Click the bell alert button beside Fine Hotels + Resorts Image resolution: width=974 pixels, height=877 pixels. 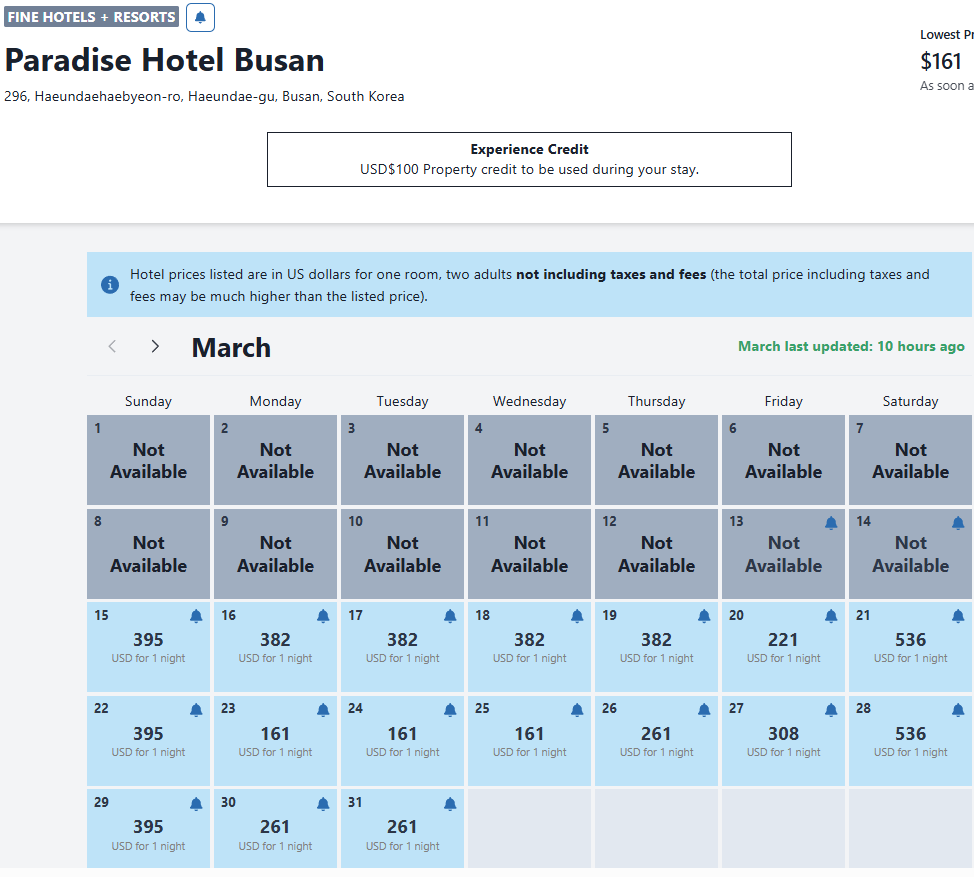(200, 17)
